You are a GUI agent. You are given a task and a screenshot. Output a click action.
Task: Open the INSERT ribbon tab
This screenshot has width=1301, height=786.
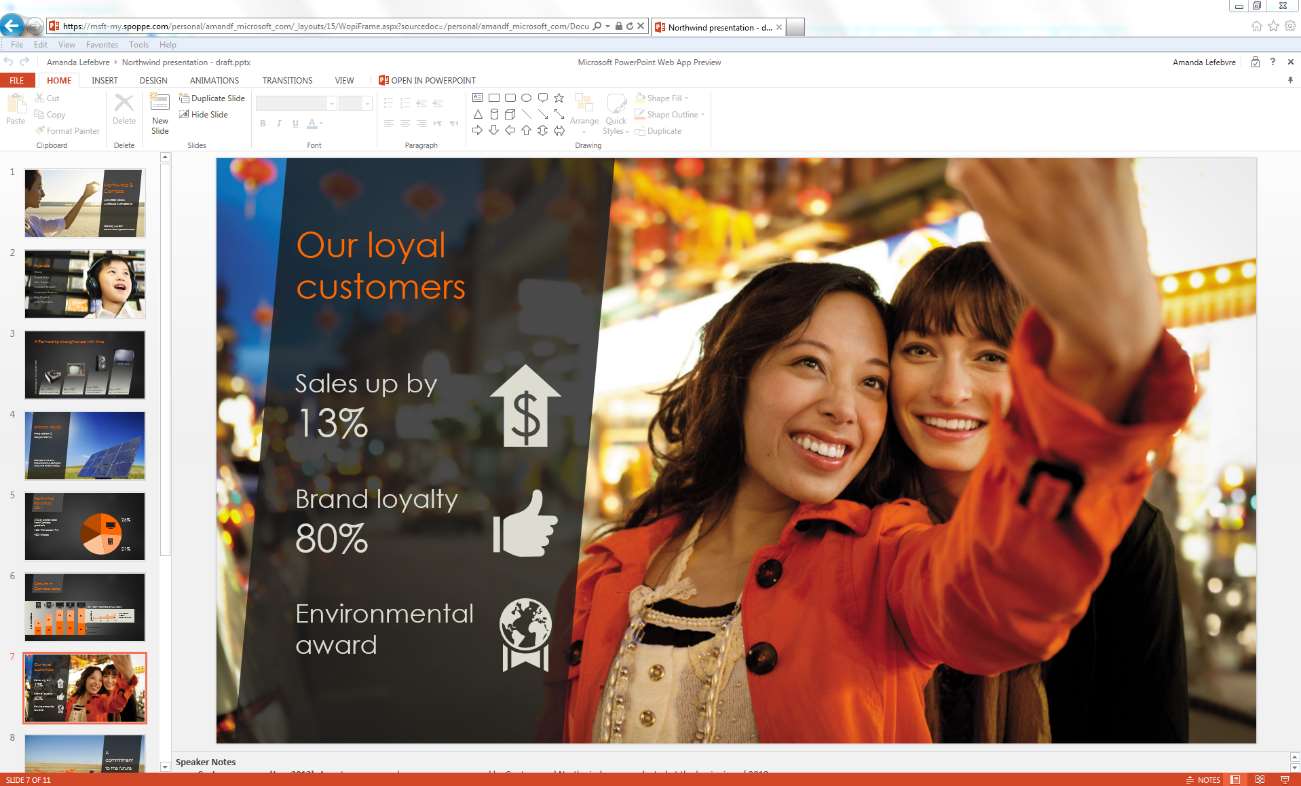pyautogui.click(x=105, y=80)
